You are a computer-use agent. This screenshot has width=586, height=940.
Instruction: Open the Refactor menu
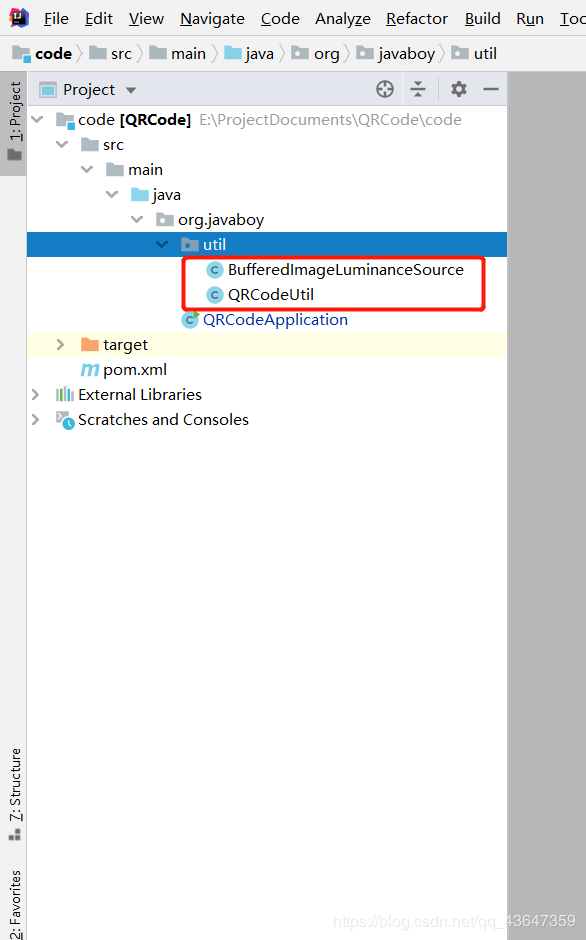point(417,19)
